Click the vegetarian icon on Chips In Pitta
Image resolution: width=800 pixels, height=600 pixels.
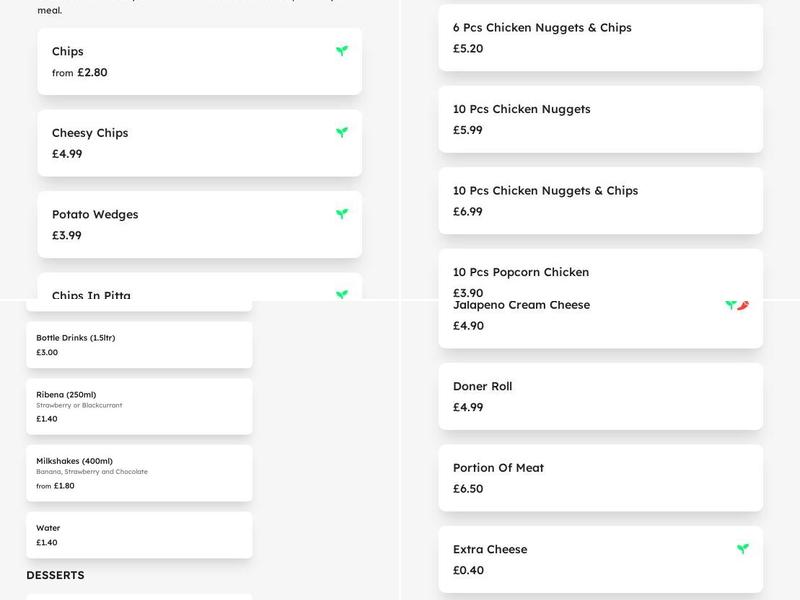pos(342,293)
